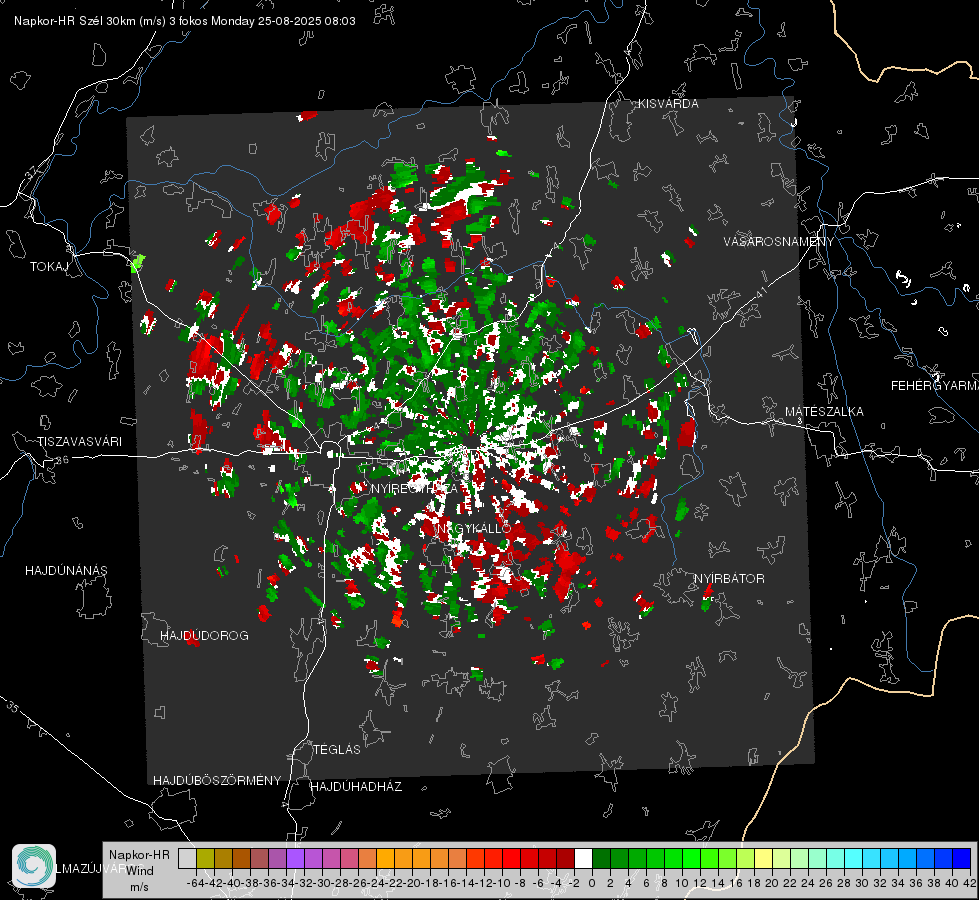Click the MÁTÉSZALKA city label
This screenshot has width=979, height=900.
pyautogui.click(x=824, y=412)
